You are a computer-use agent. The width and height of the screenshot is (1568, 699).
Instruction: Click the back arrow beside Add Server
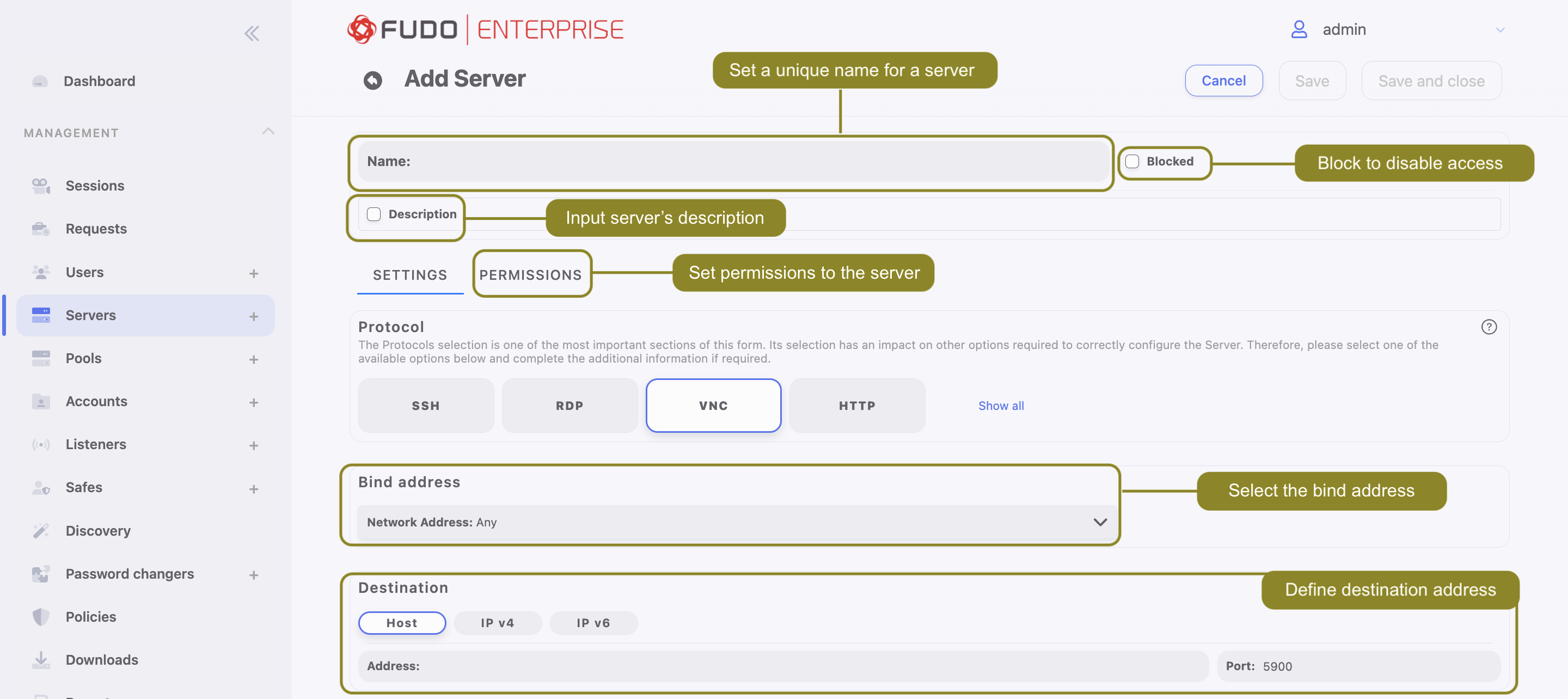(372, 81)
